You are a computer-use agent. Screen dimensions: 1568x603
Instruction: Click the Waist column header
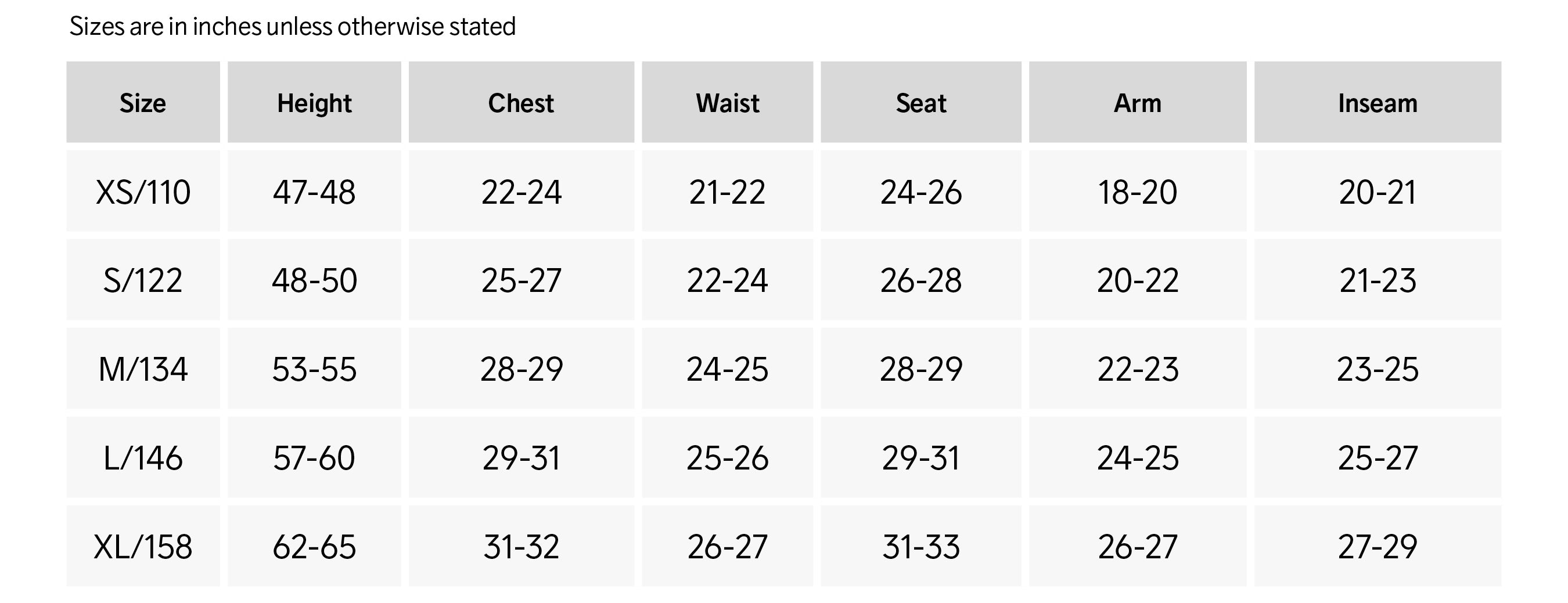coord(728,103)
